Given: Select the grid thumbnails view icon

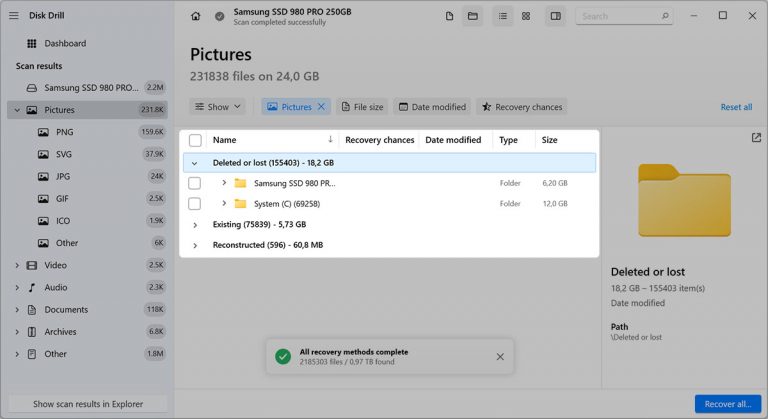Looking at the screenshot, I should click(x=526, y=16).
